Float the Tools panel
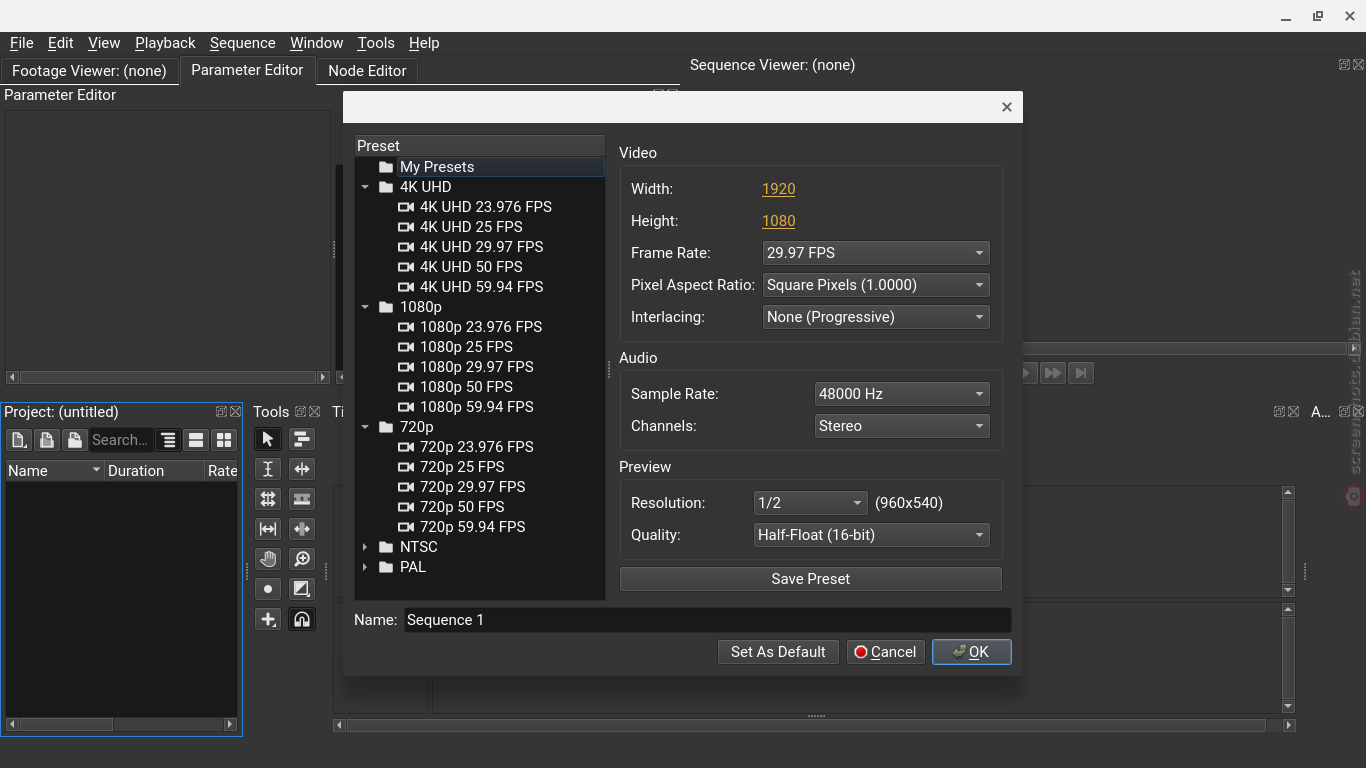Image resolution: width=1366 pixels, height=768 pixels. 300,412
